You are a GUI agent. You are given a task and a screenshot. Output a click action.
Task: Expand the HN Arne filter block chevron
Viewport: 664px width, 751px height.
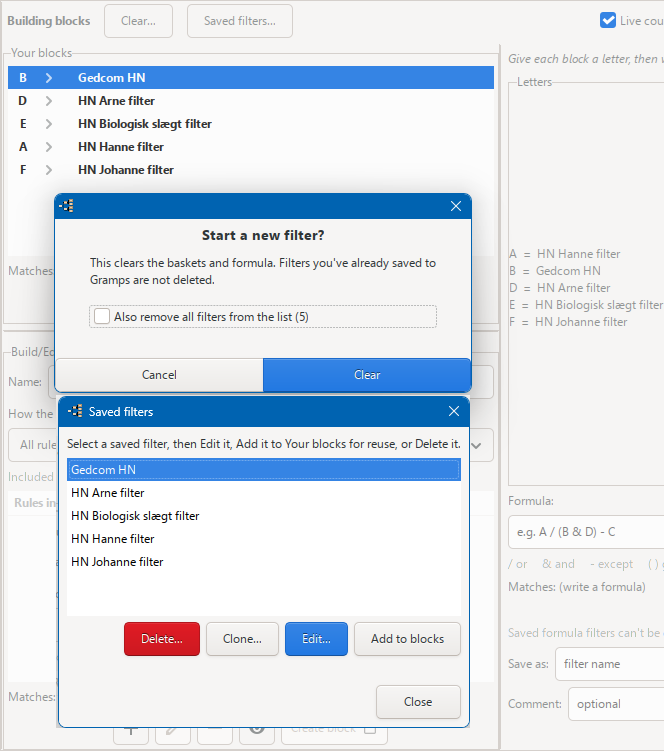pyautogui.click(x=49, y=101)
